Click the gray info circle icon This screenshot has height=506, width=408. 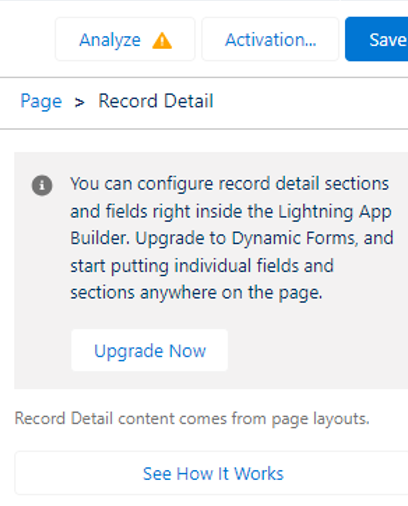[x=42, y=185]
